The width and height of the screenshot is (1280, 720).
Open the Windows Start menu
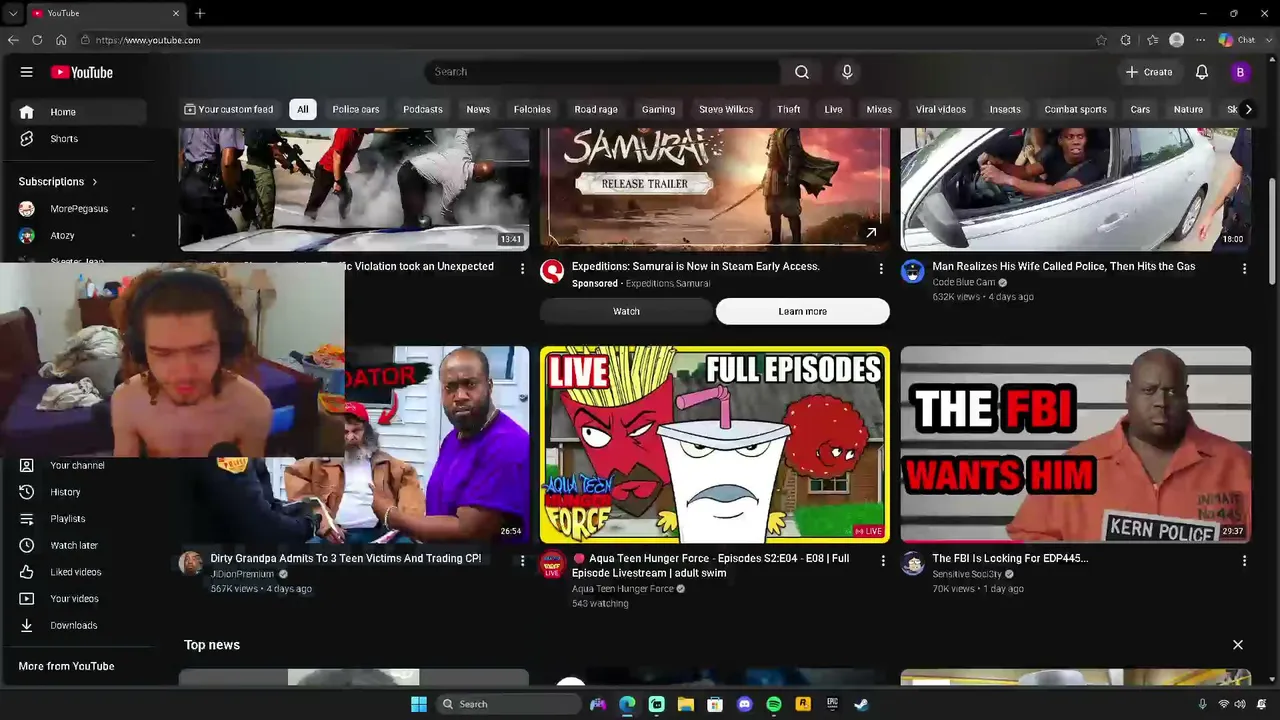419,704
